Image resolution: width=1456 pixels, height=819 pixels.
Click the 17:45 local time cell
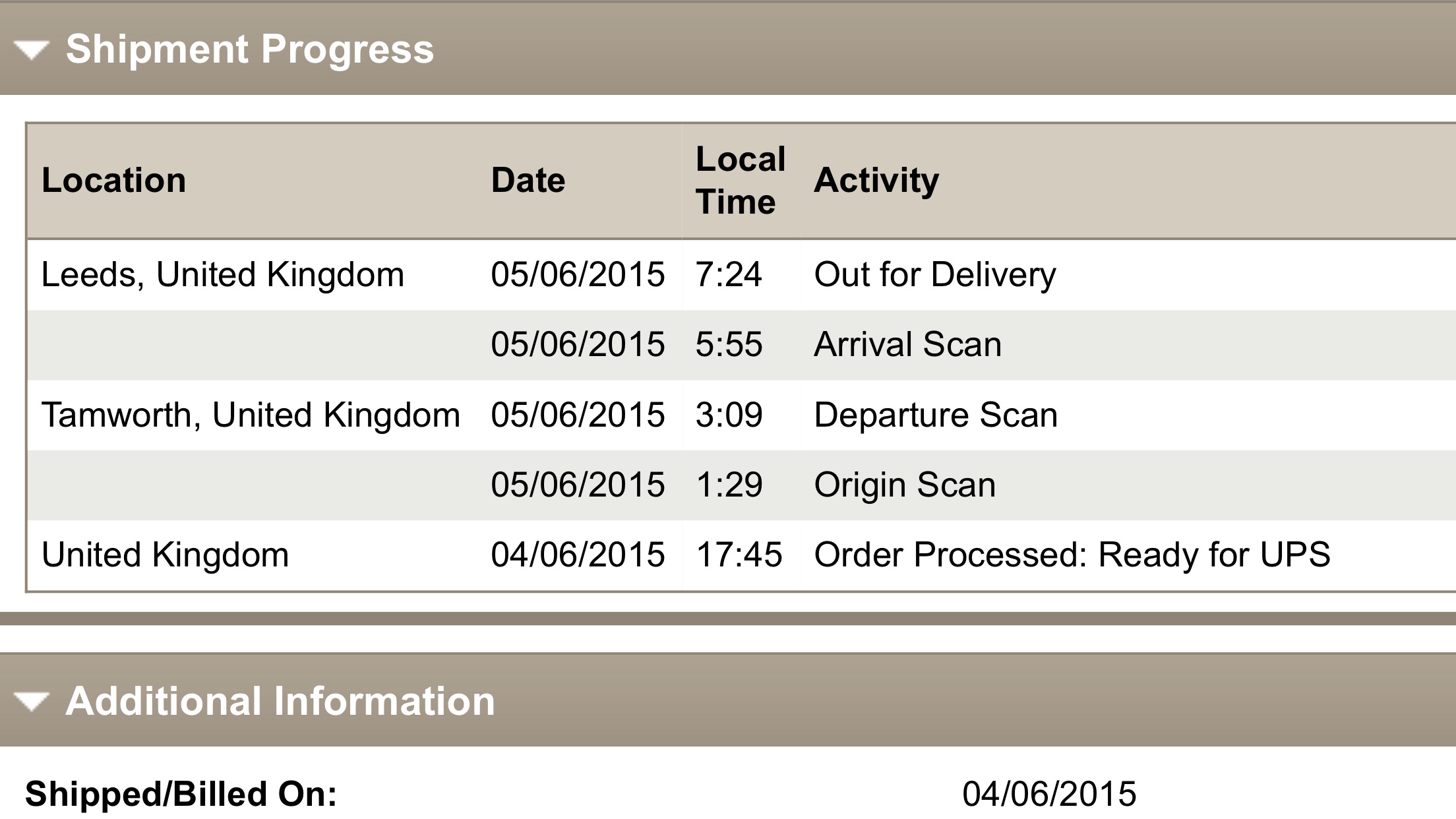pyautogui.click(x=739, y=555)
